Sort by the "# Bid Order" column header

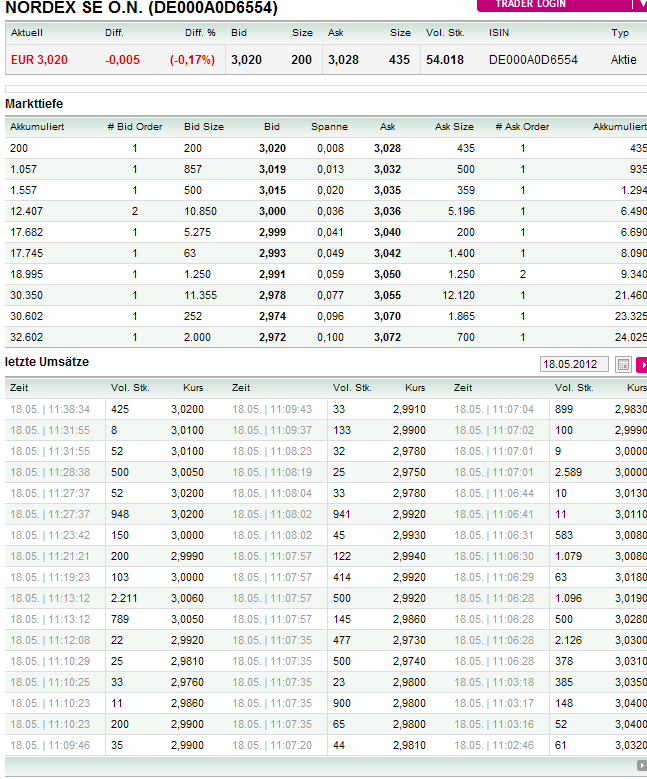point(134,127)
